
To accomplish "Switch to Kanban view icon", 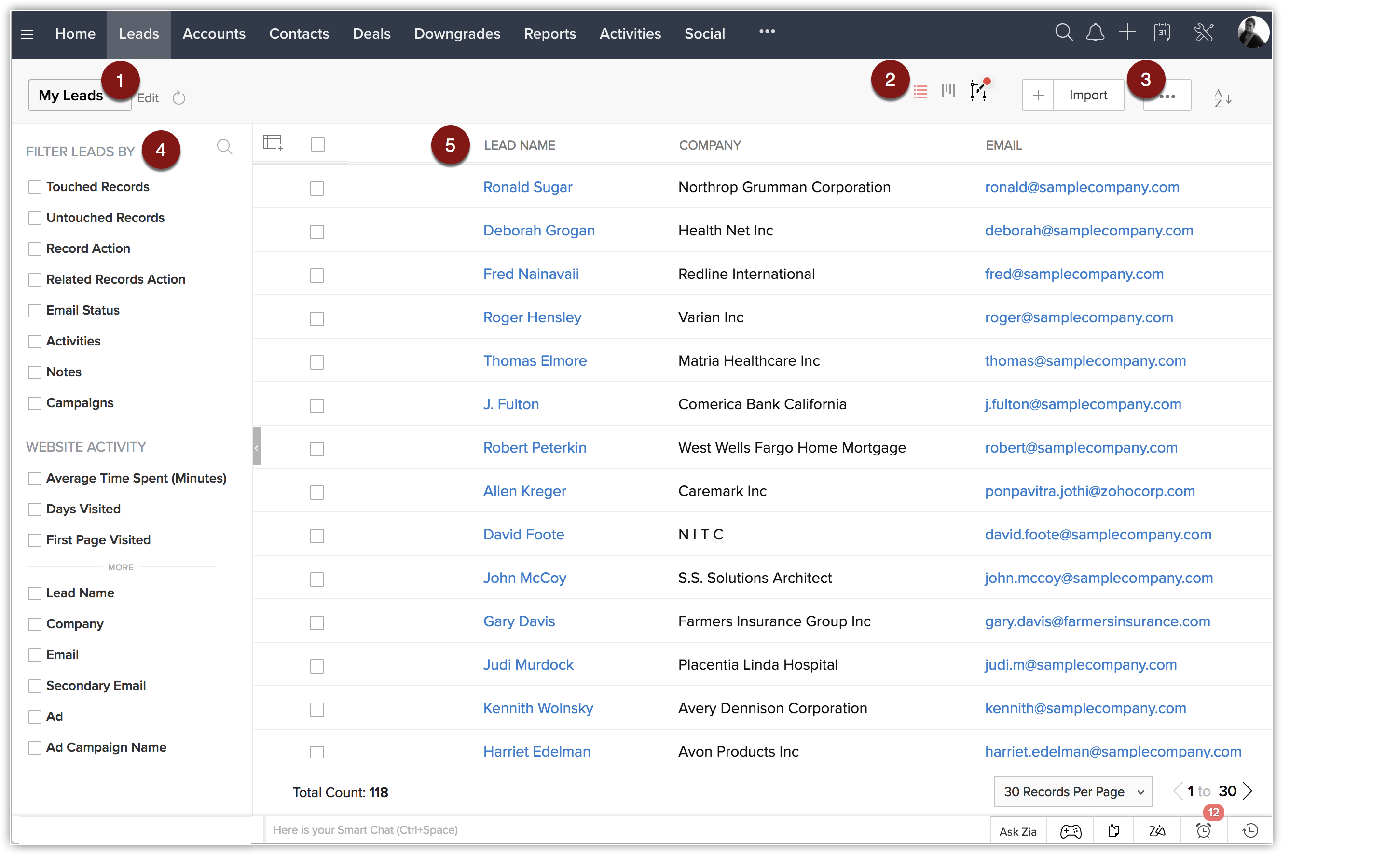I will pos(948,91).
